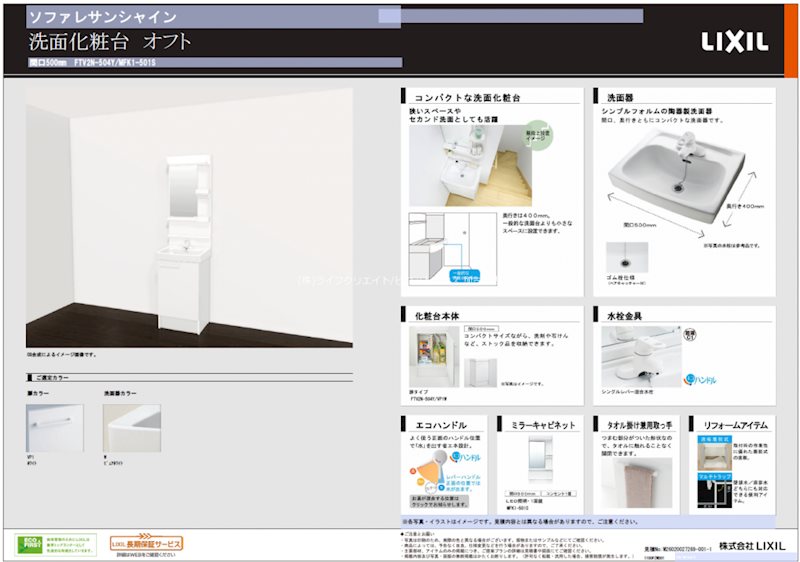Open the cabinet interior storage photo
Screen dimensions: 800x562
[x=434, y=357]
